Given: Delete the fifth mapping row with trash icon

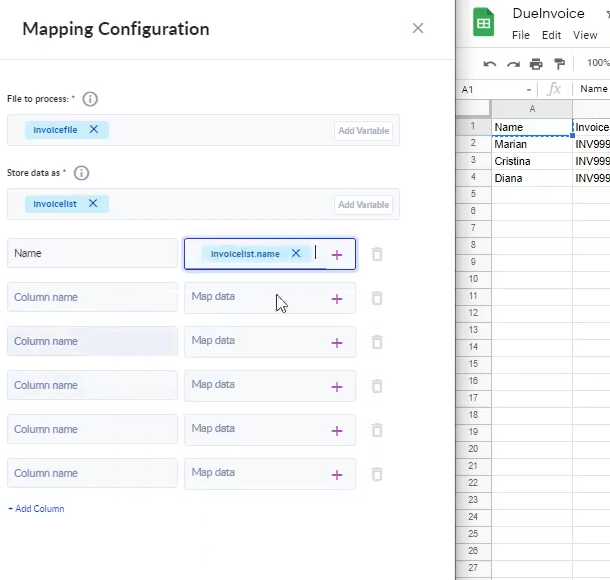Looking at the screenshot, I should (377, 430).
